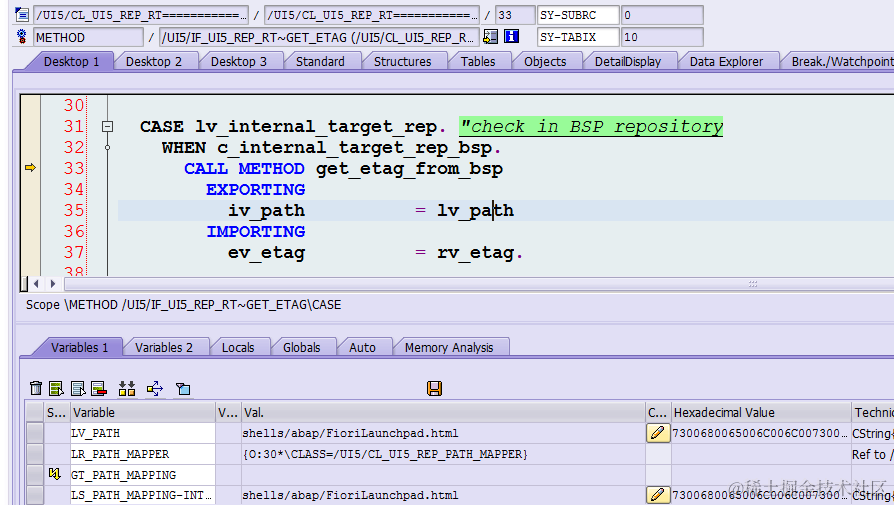Click the pencil icon in LS_PATH_MAPPING-INT row
This screenshot has width=894, height=505.
tap(657, 494)
